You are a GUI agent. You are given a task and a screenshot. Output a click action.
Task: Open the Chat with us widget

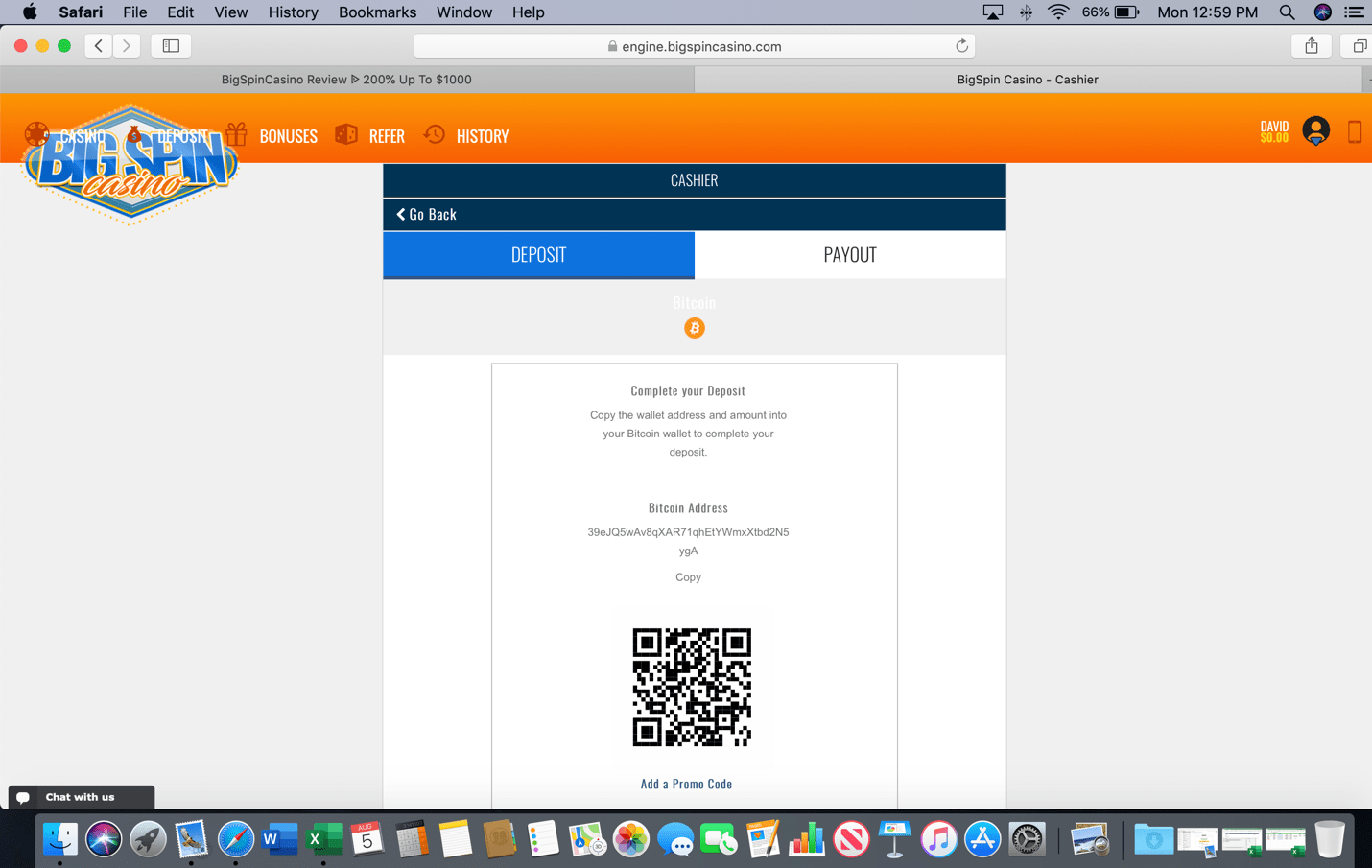click(81, 797)
